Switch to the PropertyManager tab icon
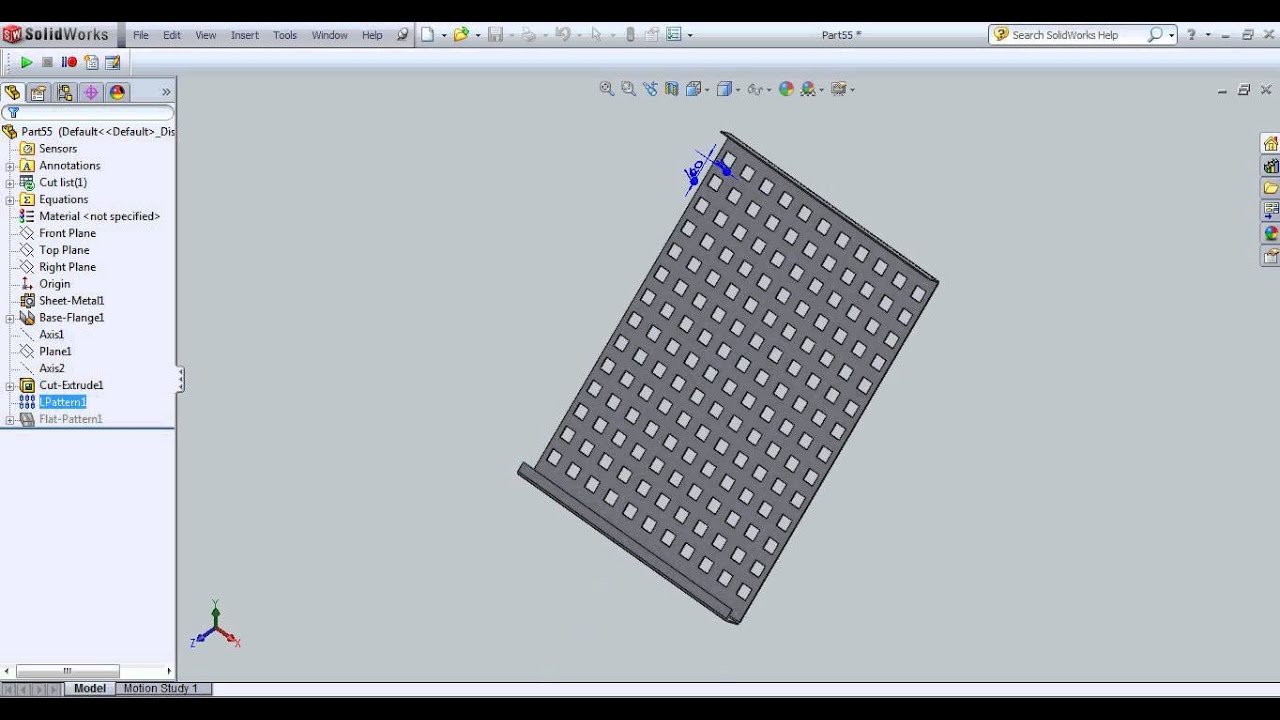 (x=38, y=92)
